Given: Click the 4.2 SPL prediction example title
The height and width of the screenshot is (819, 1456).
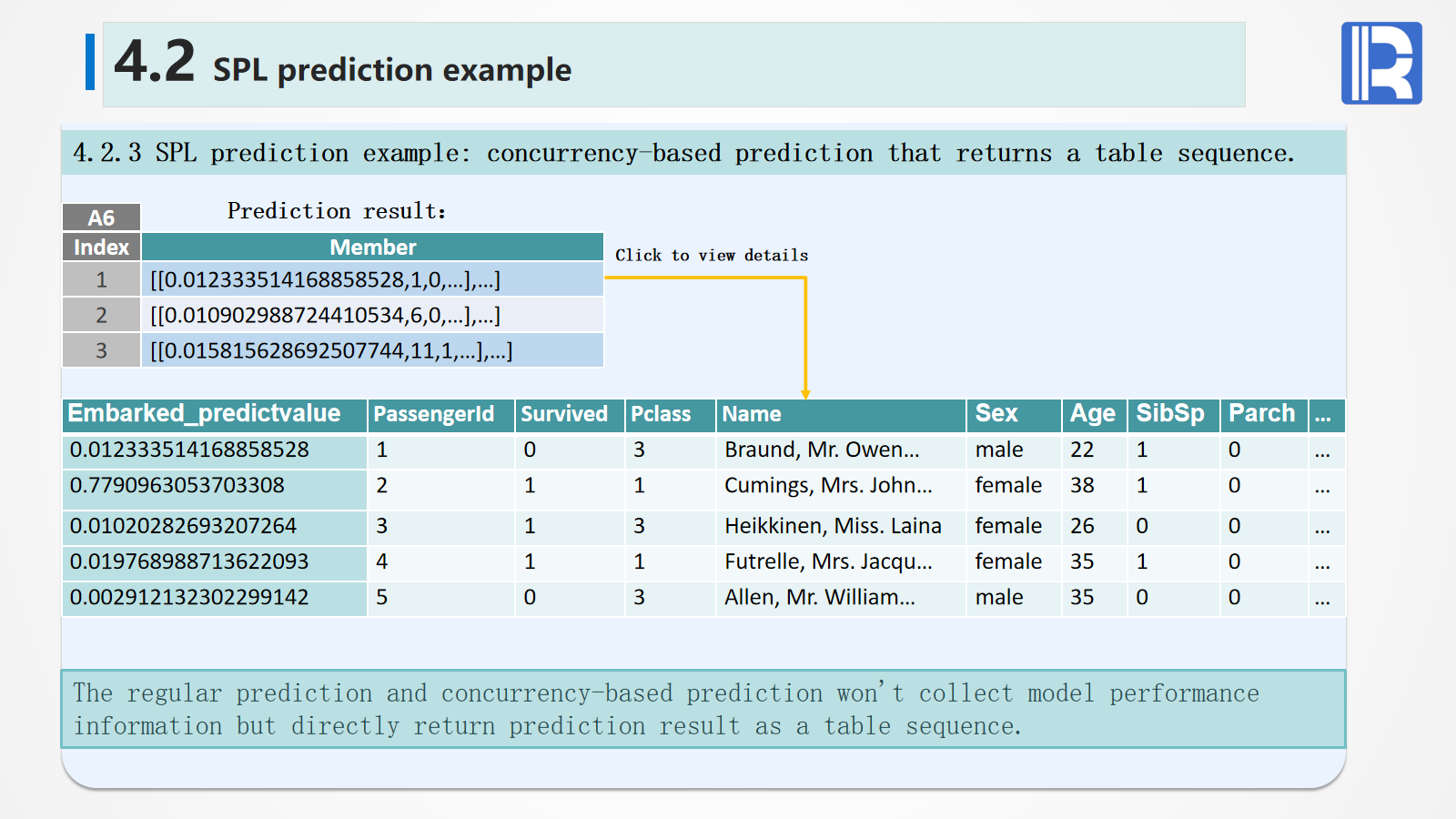Looking at the screenshot, I should 343,66.
